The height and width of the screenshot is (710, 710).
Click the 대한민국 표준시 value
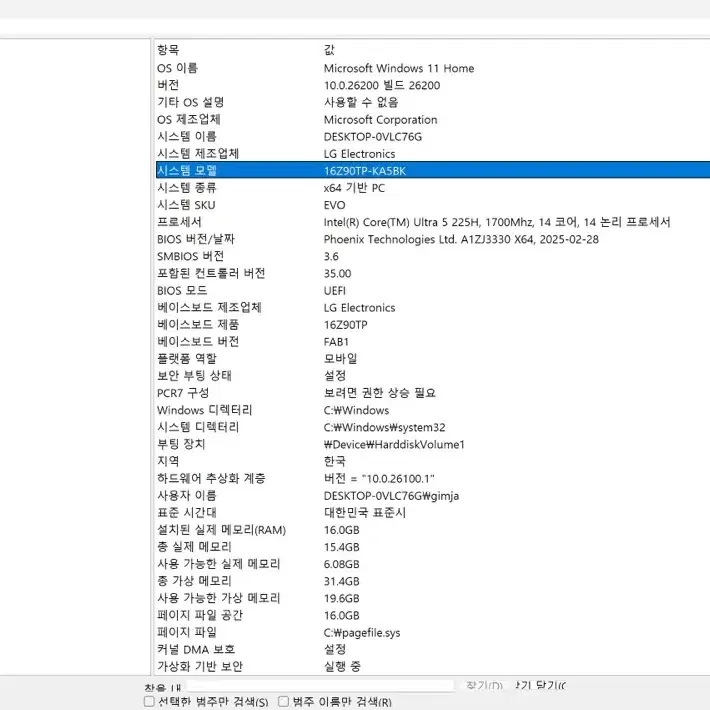pos(365,513)
